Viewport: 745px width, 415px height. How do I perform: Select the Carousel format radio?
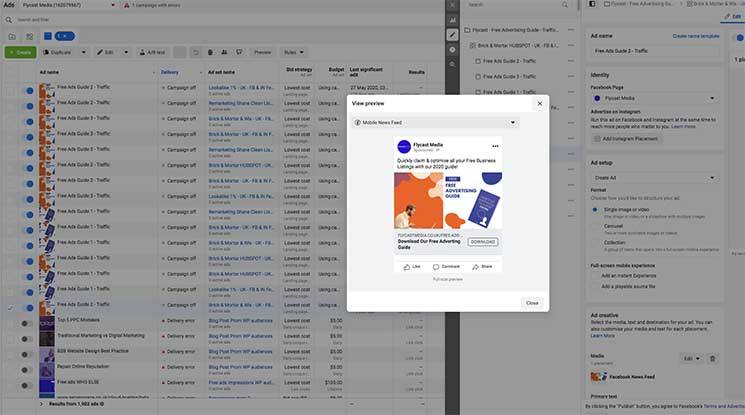click(x=595, y=227)
